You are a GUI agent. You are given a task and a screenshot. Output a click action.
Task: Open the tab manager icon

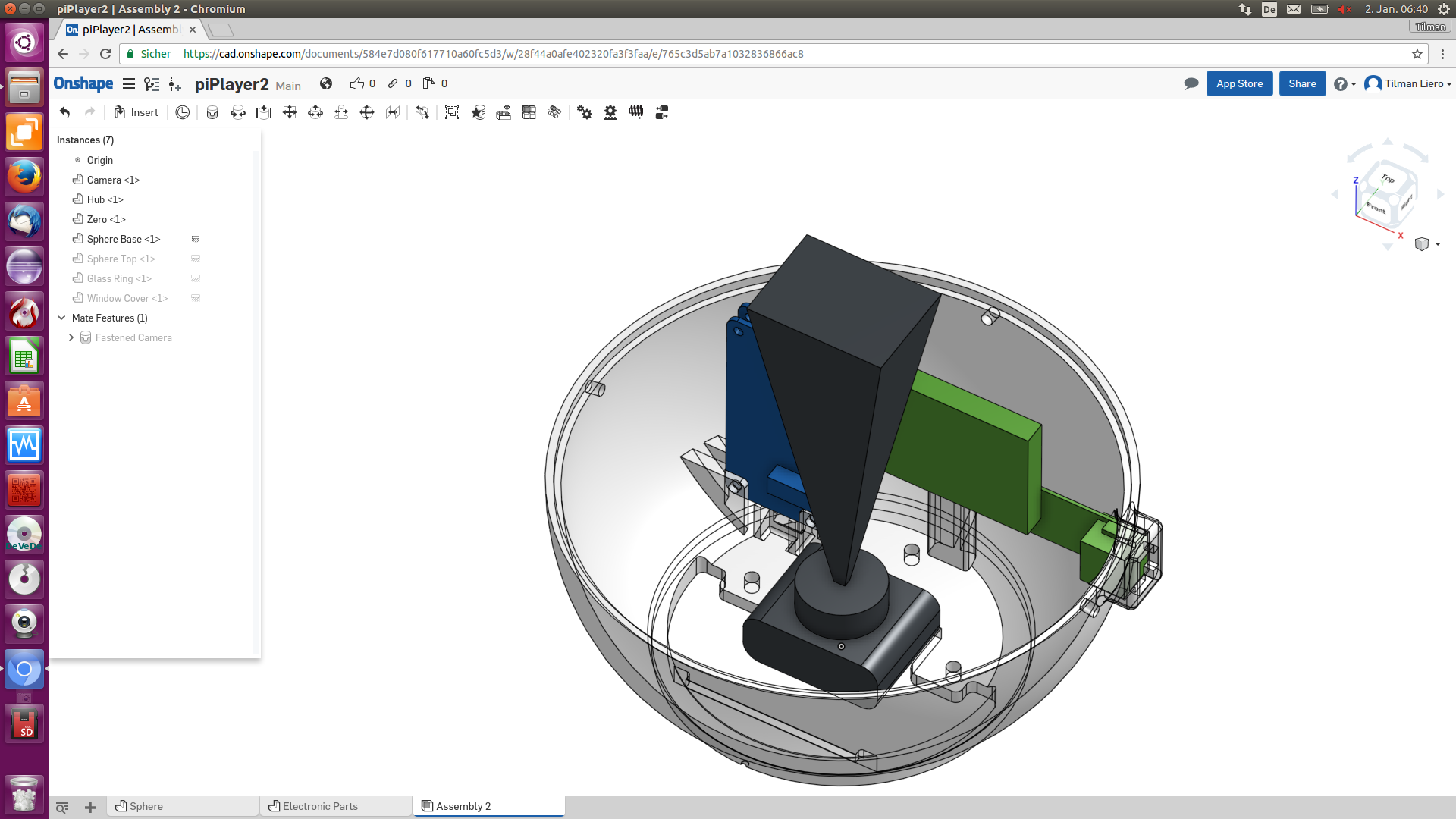(x=62, y=807)
